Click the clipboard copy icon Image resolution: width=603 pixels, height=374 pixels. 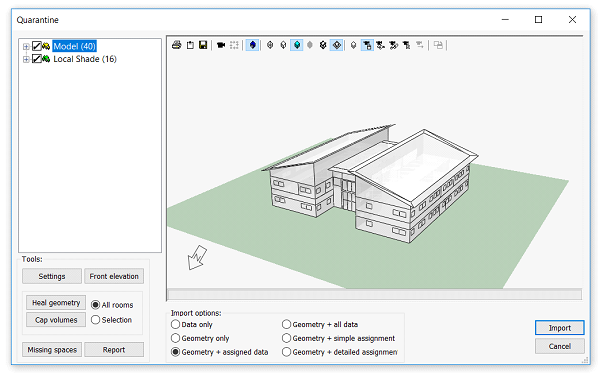coord(190,45)
